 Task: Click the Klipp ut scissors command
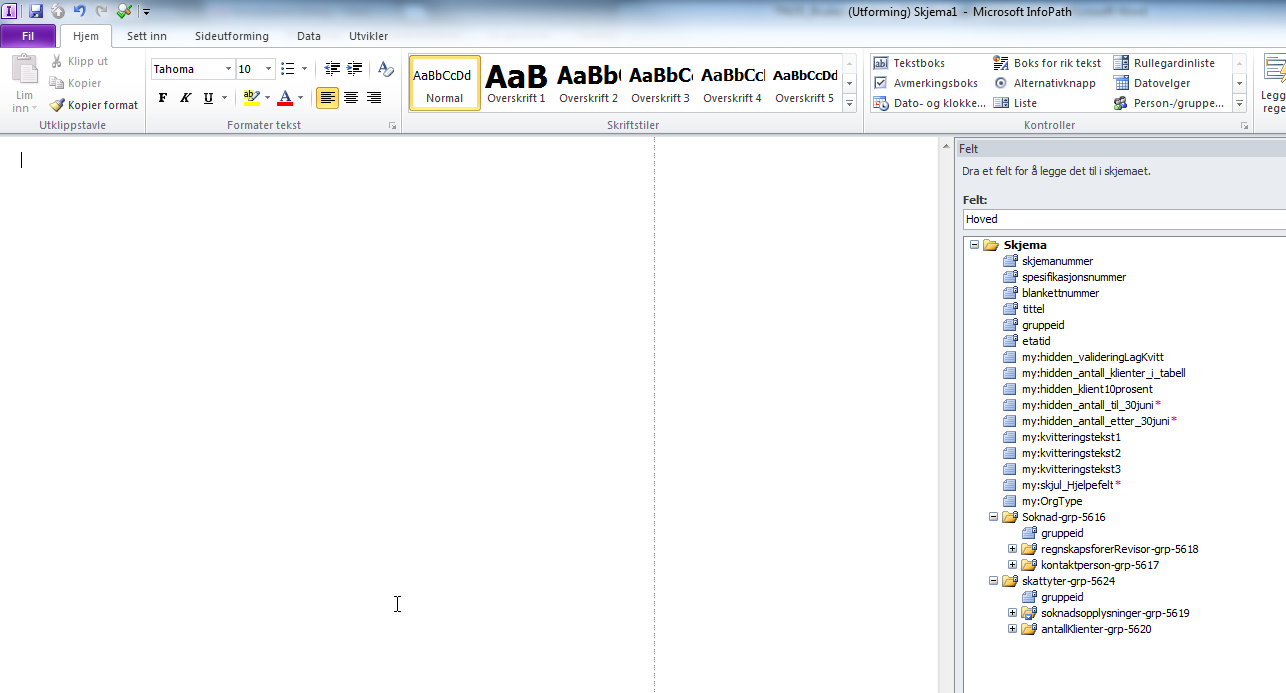pos(79,61)
